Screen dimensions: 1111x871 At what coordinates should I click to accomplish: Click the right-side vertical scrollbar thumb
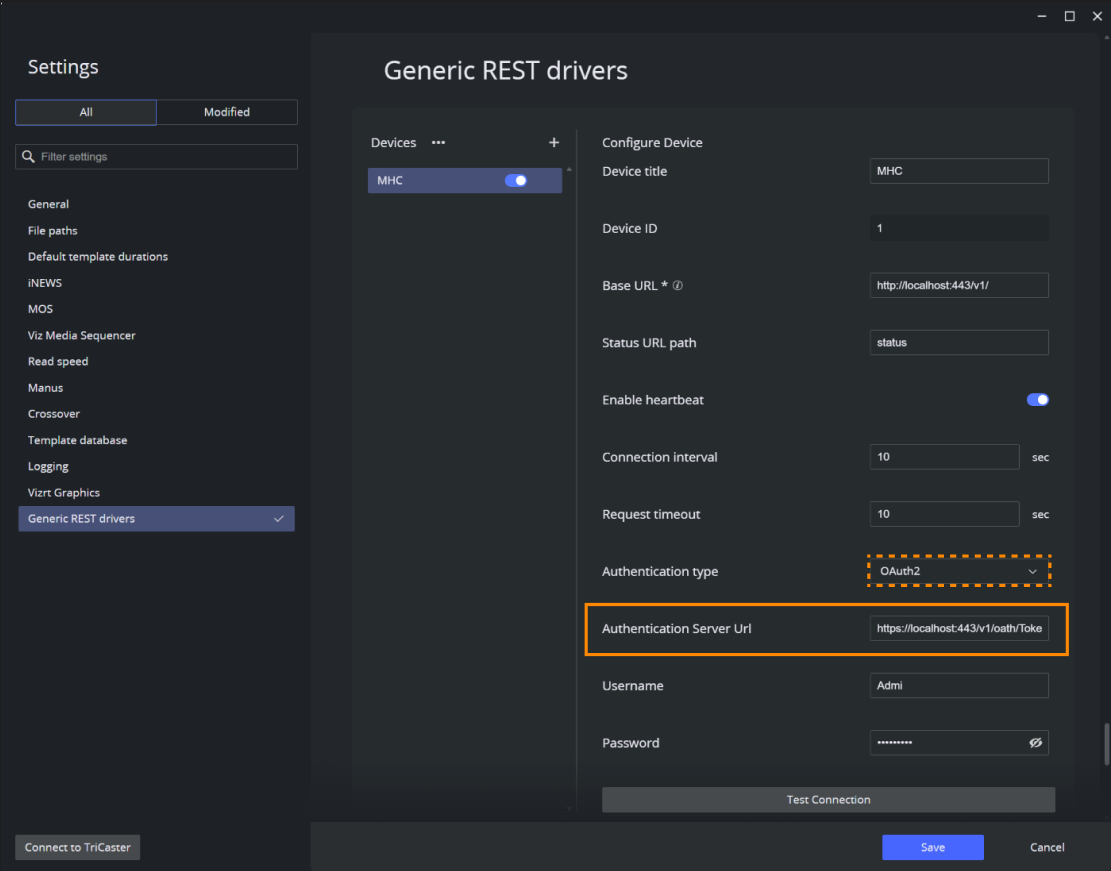(1105, 744)
